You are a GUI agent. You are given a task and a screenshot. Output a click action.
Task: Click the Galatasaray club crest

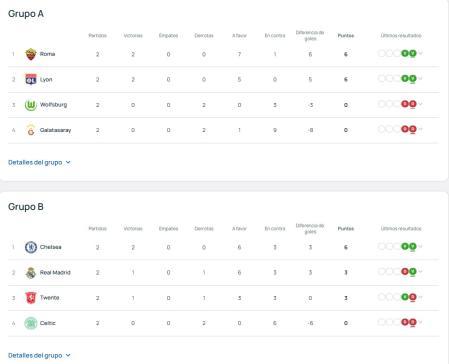[x=31, y=130]
